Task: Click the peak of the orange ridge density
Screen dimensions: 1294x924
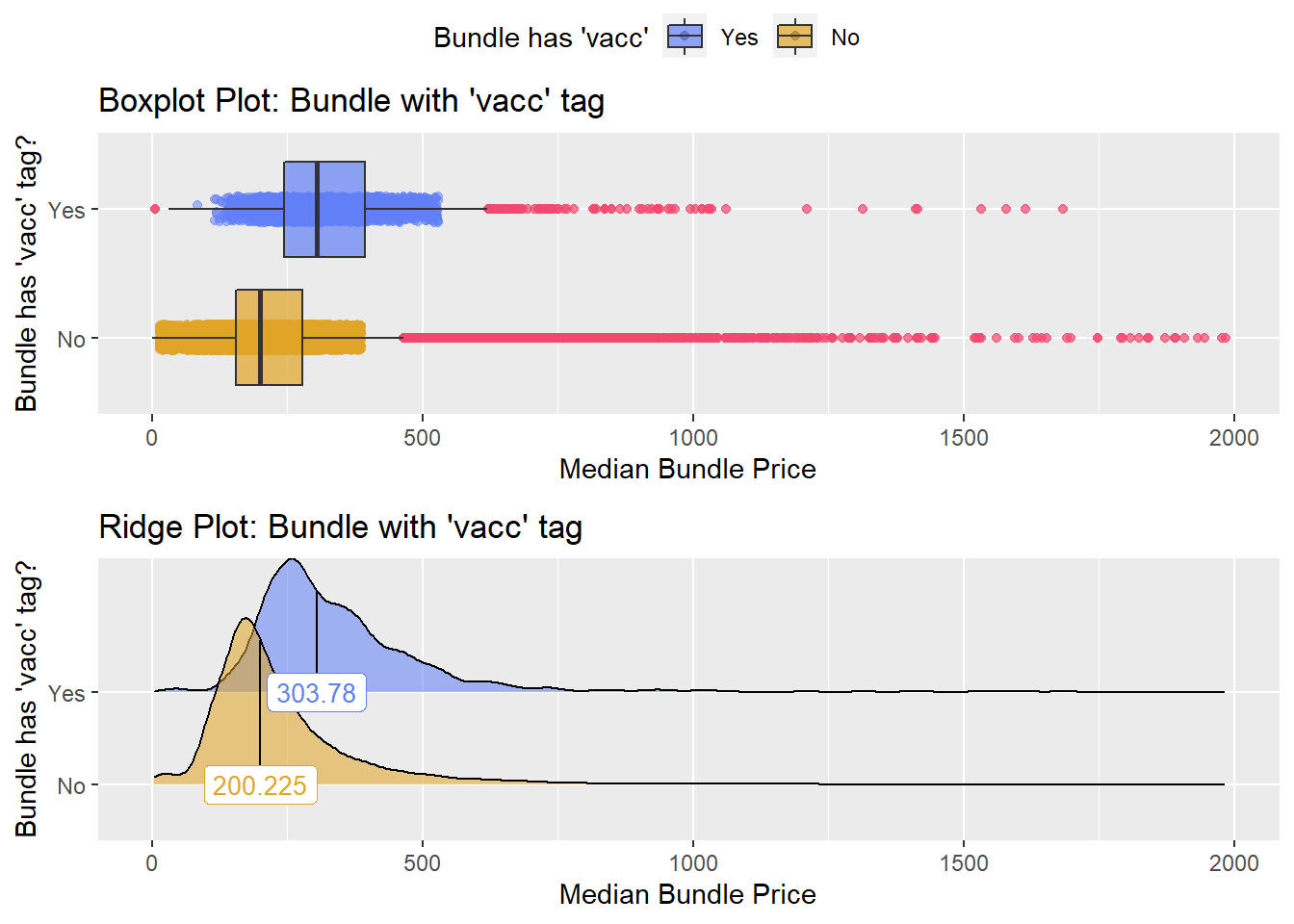Action: (246, 621)
